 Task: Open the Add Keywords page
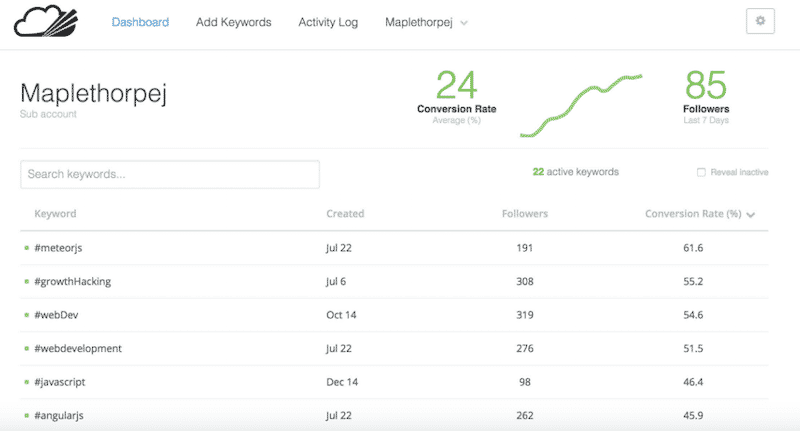(x=233, y=22)
